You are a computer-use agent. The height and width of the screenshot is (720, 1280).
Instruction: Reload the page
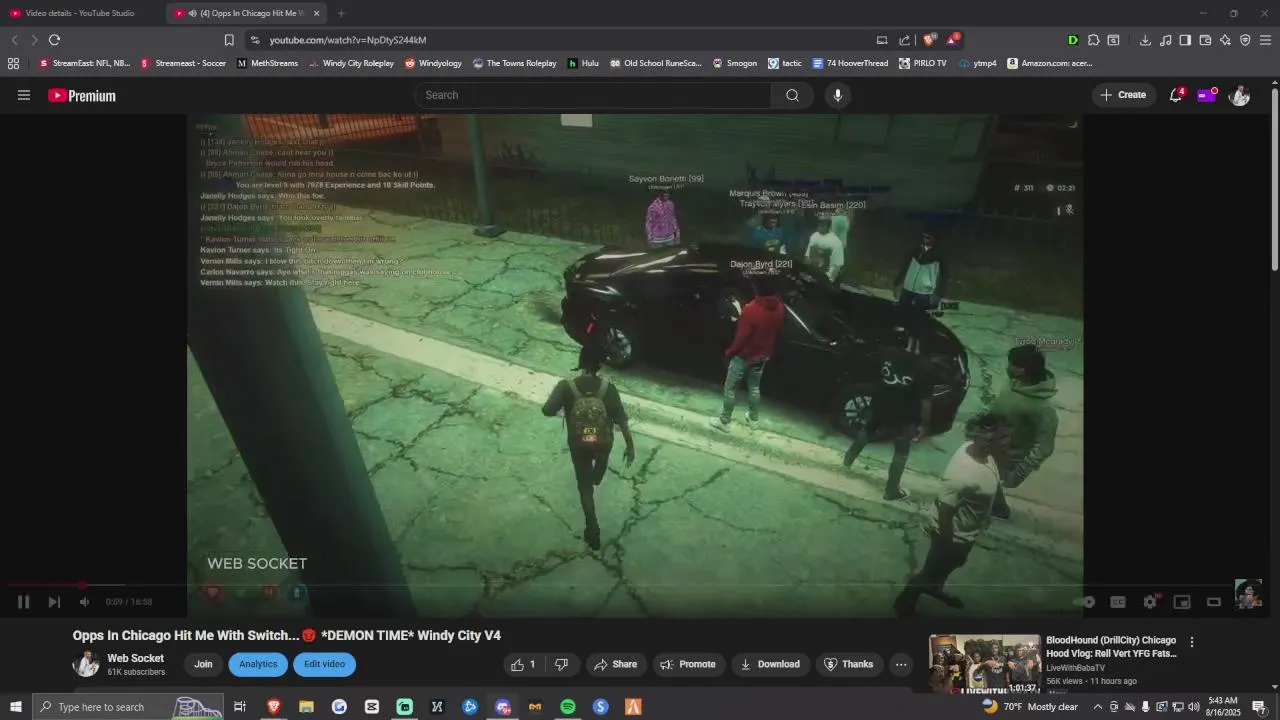[x=54, y=40]
